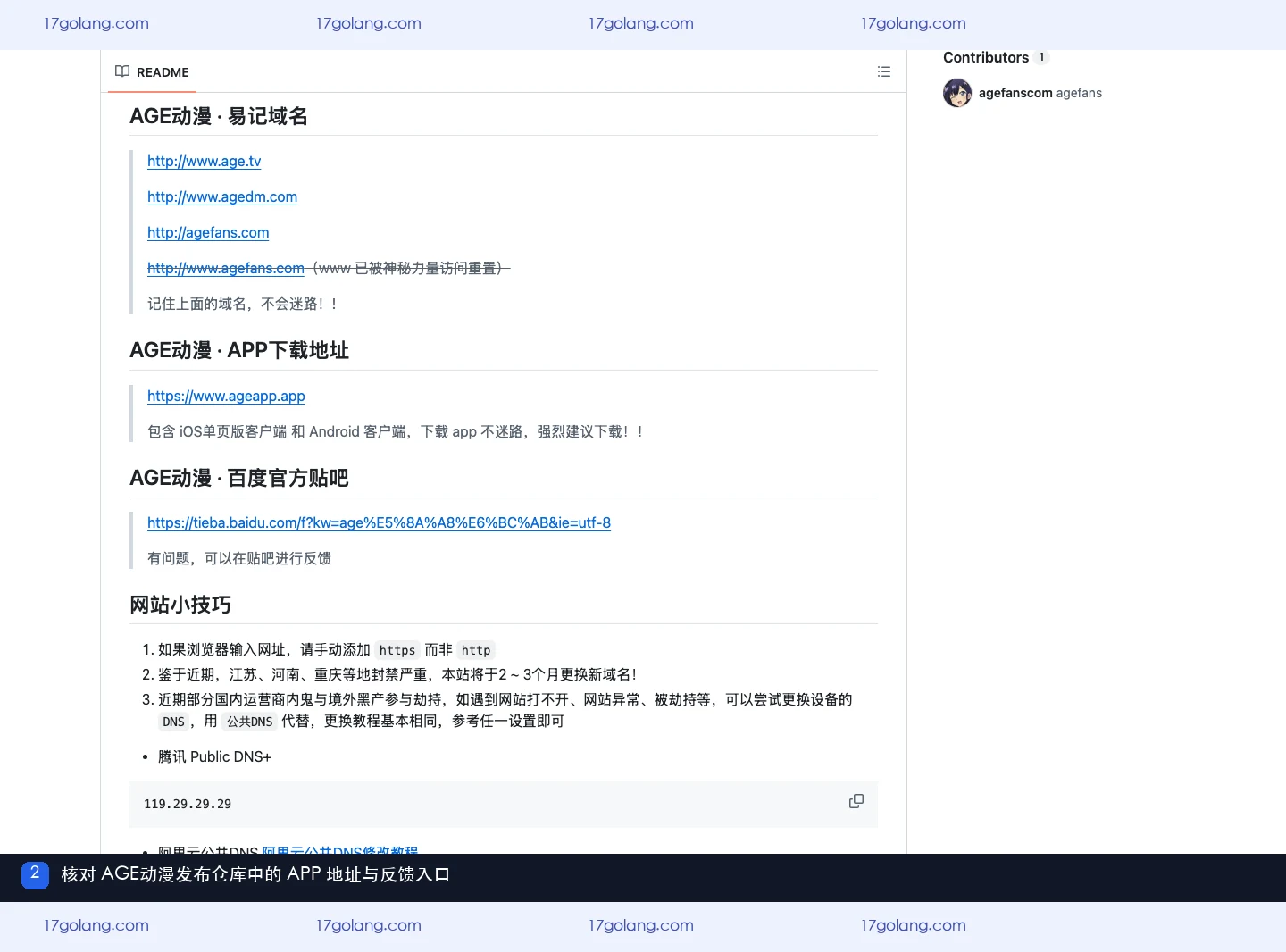Click the heading AGE动漫 · 易记域名
This screenshot has height=952, width=1286.
click(x=219, y=116)
